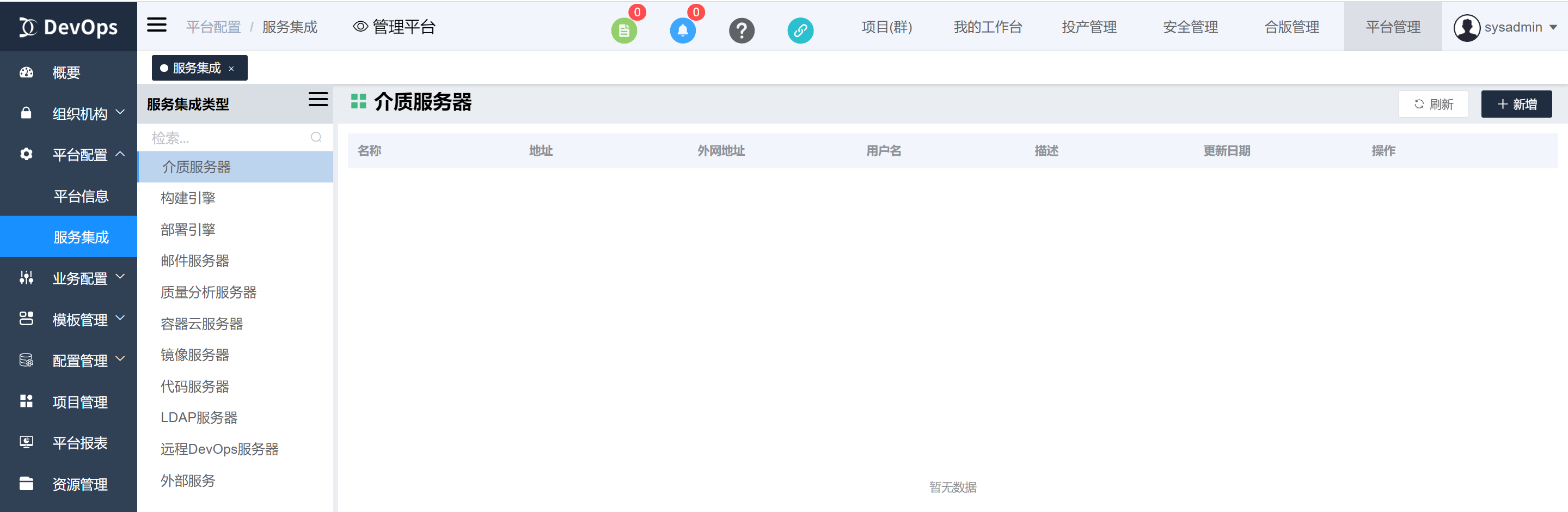Screen dimensions: 1568x512
Task: Open 平台管理 top menu
Action: click(1393, 27)
